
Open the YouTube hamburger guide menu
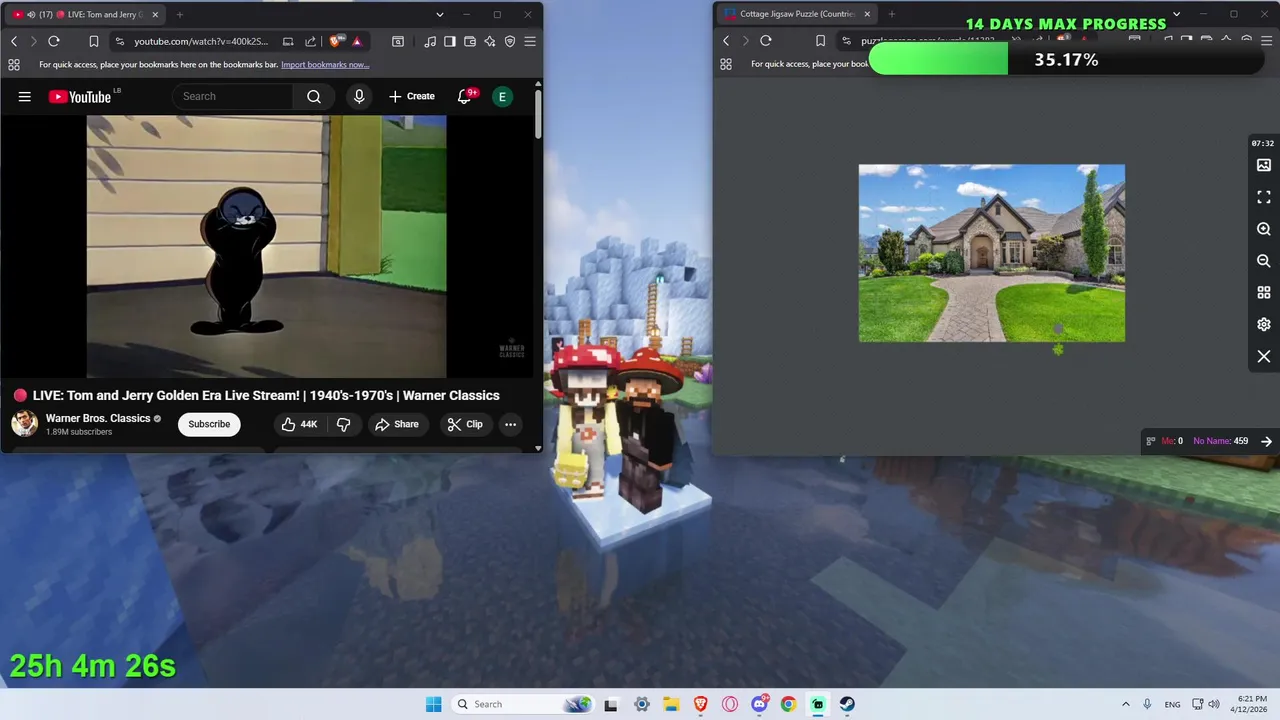[25, 96]
